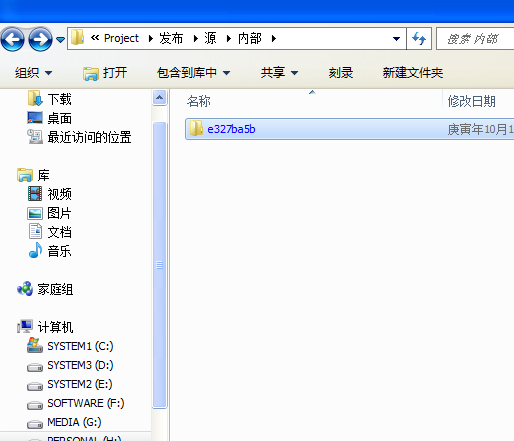Click the Project breadcrumb segment

pos(121,38)
